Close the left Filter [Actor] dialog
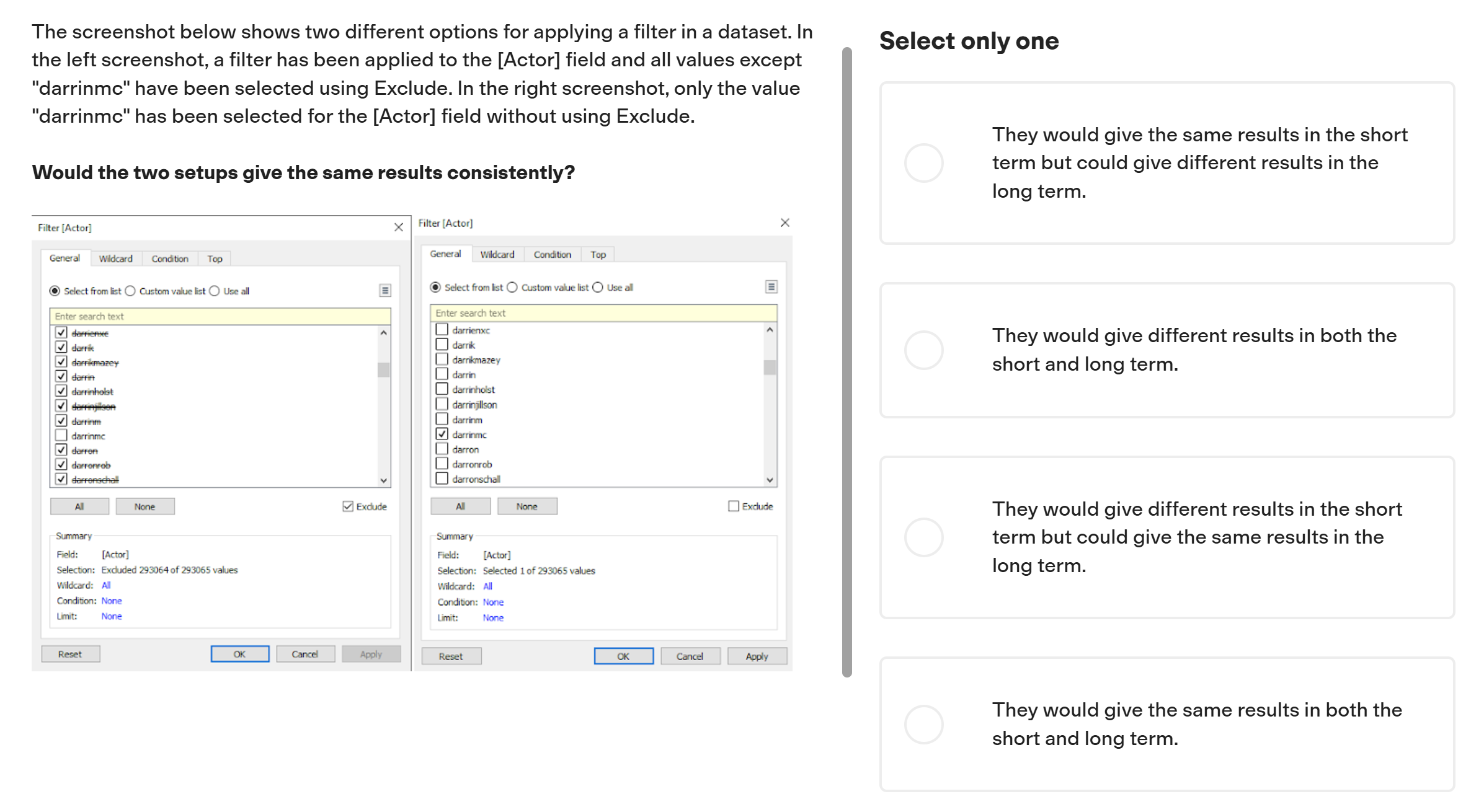 click(399, 227)
